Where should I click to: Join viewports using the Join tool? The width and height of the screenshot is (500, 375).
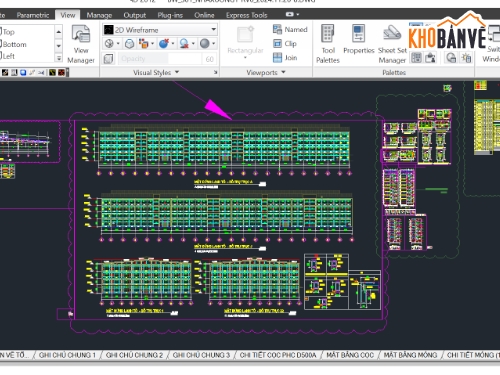[x=285, y=58]
